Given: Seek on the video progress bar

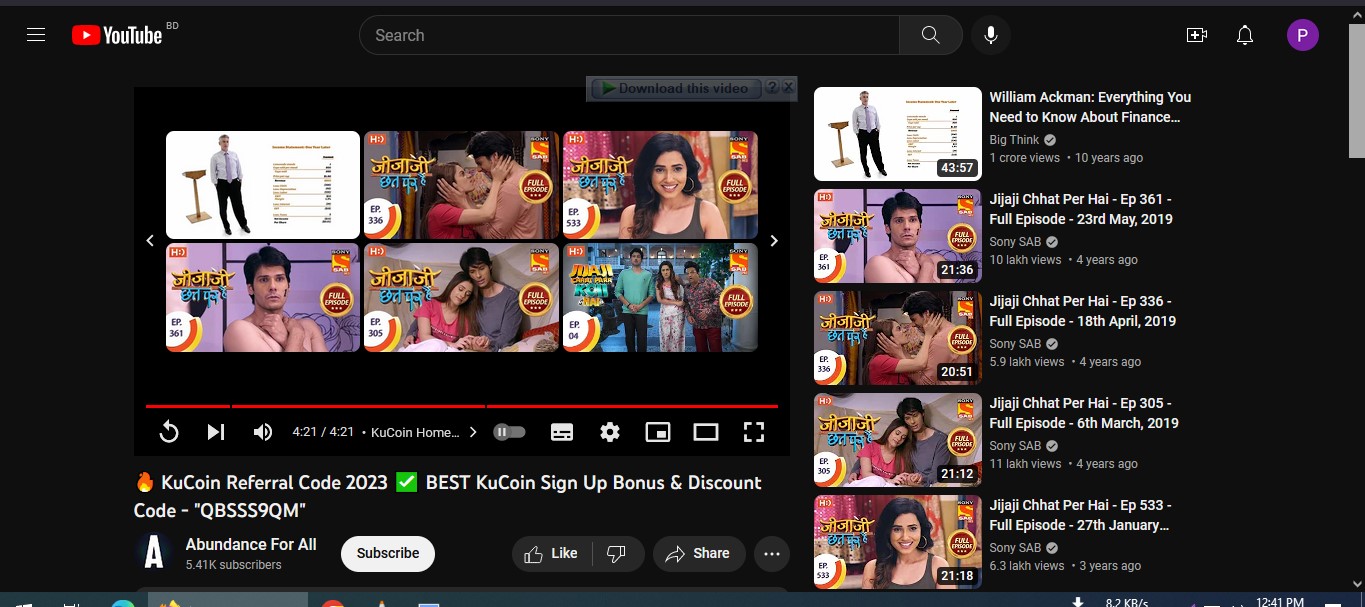Looking at the screenshot, I should pyautogui.click(x=462, y=406).
